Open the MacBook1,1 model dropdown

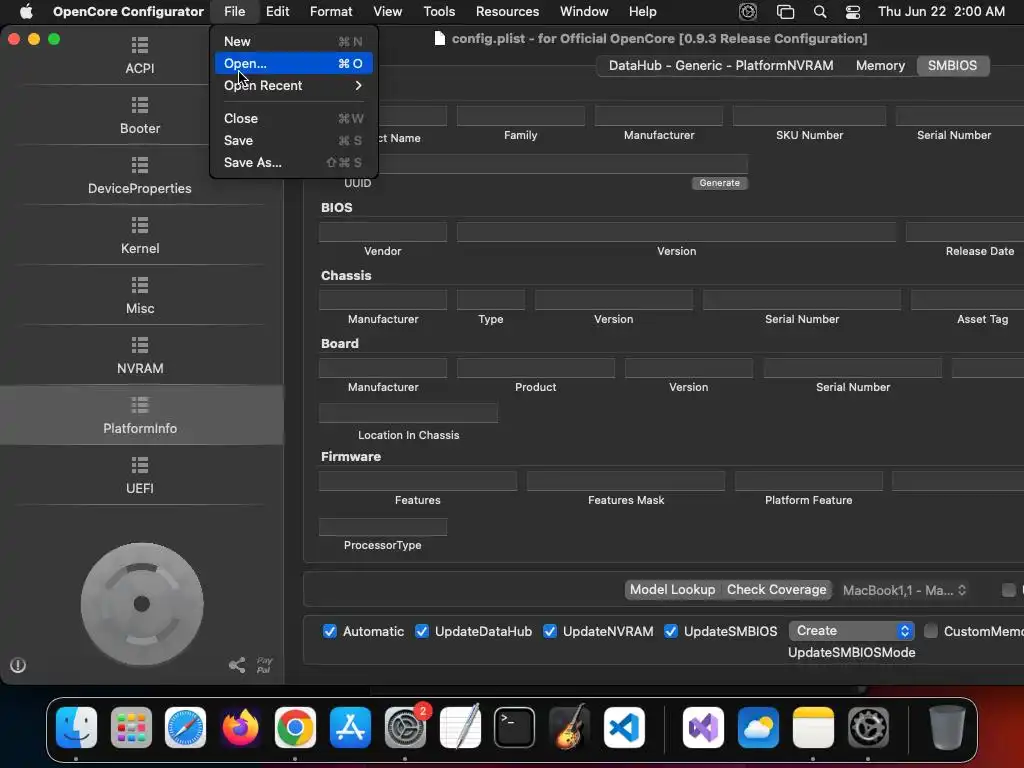(904, 590)
